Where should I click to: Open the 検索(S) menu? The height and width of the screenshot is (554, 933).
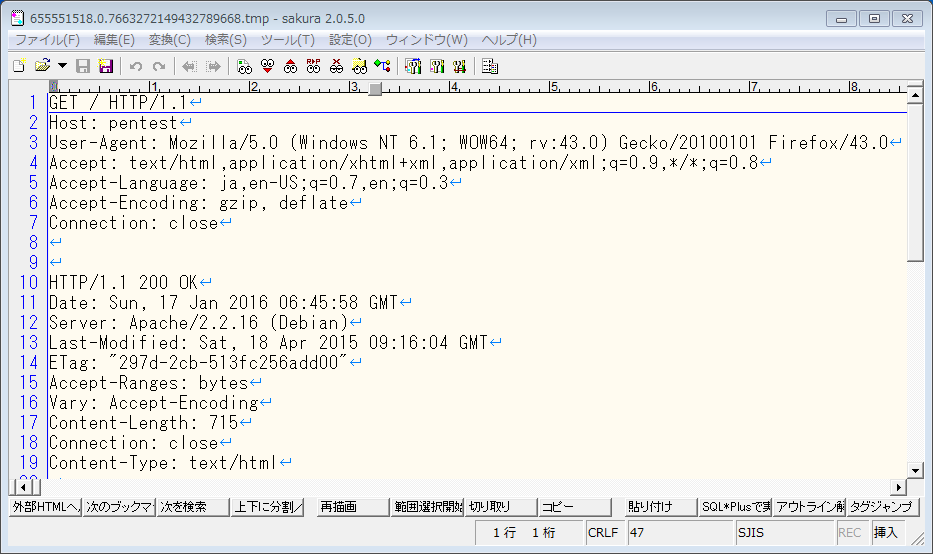225,40
